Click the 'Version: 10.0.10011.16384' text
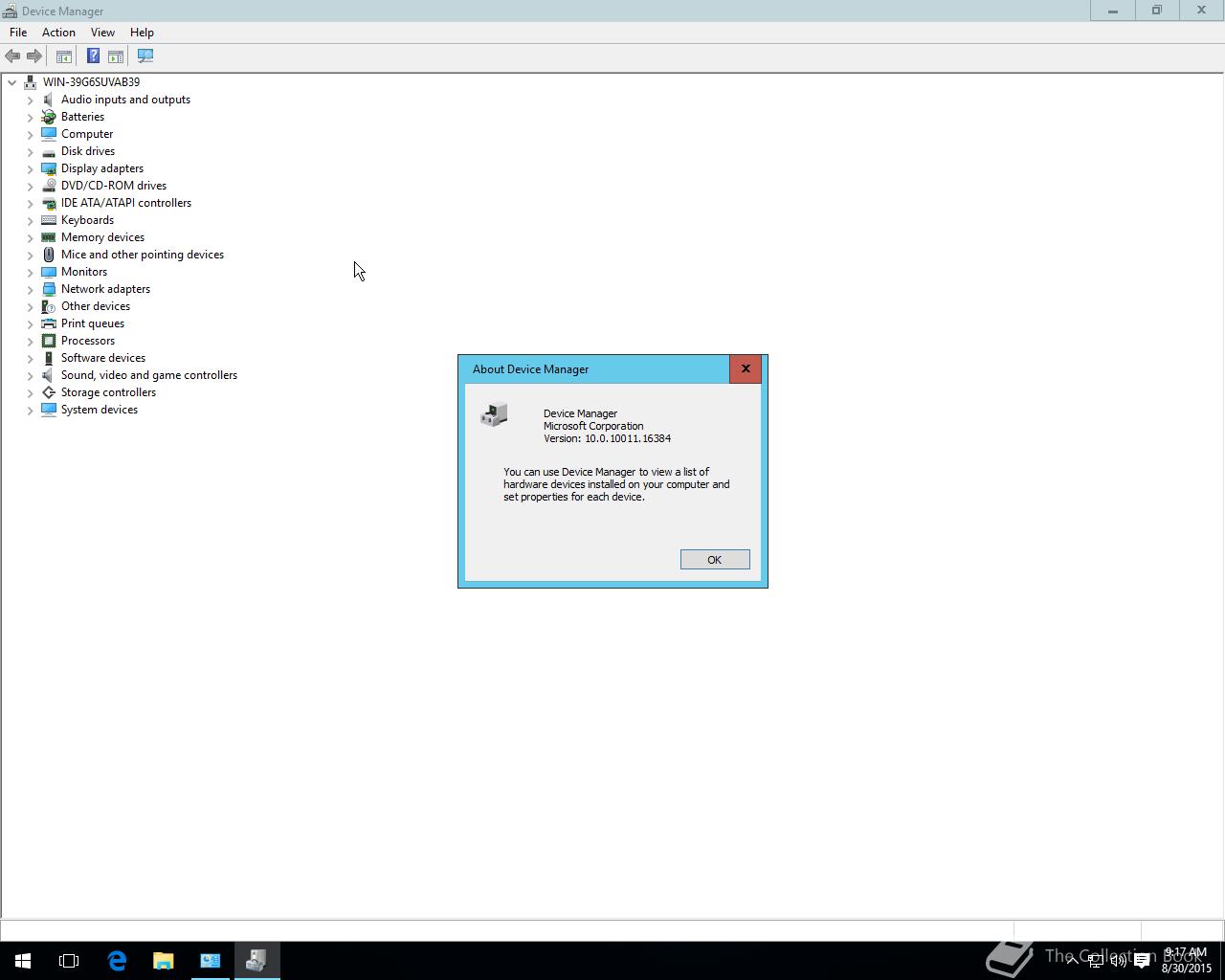Screen dimensions: 1225x980 [x=607, y=438]
